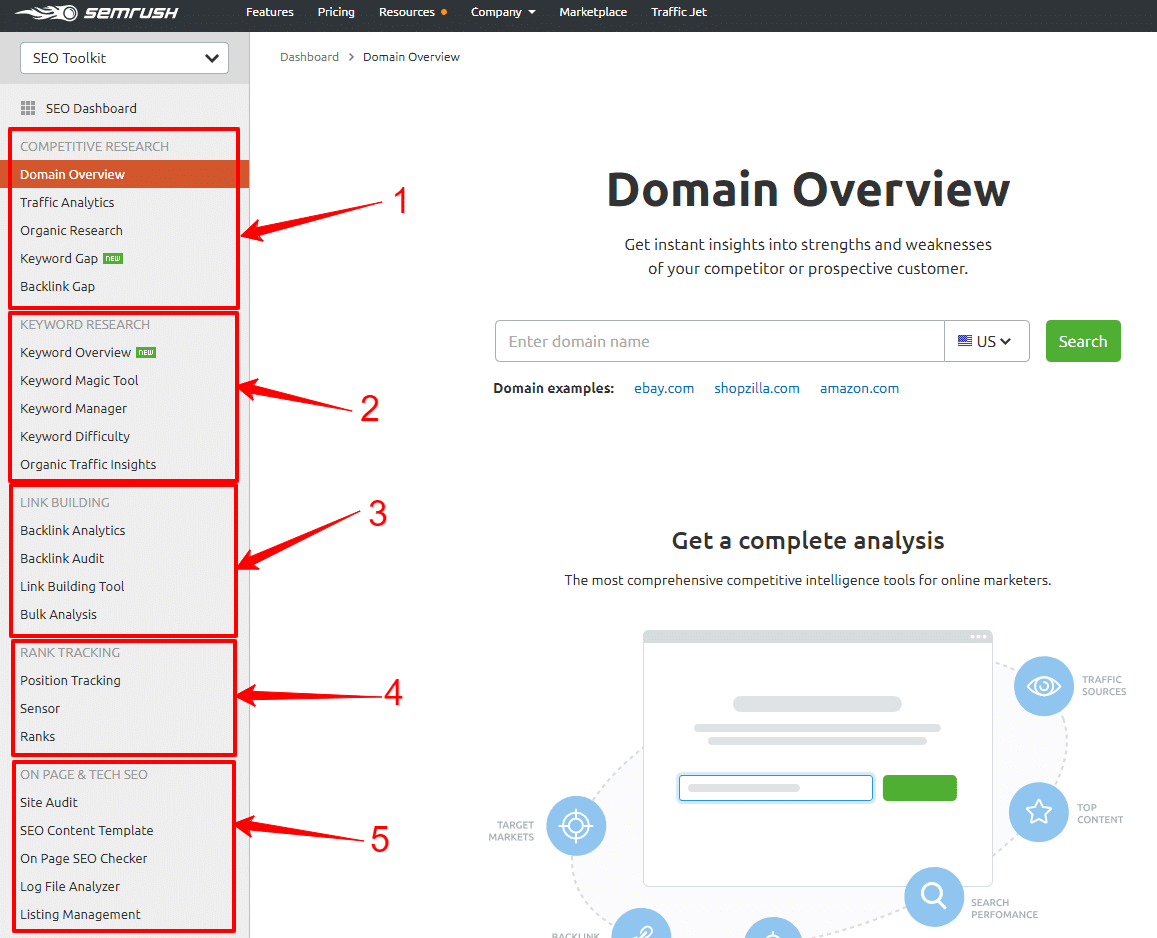Open Bulk Analysis
This screenshot has width=1157, height=938.
point(58,615)
